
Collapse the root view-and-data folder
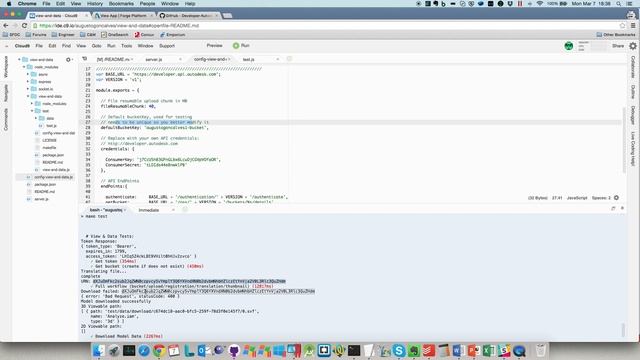19,60
